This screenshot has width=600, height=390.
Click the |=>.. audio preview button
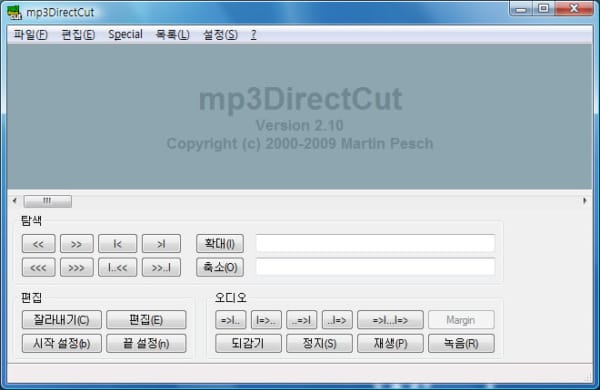point(266,320)
